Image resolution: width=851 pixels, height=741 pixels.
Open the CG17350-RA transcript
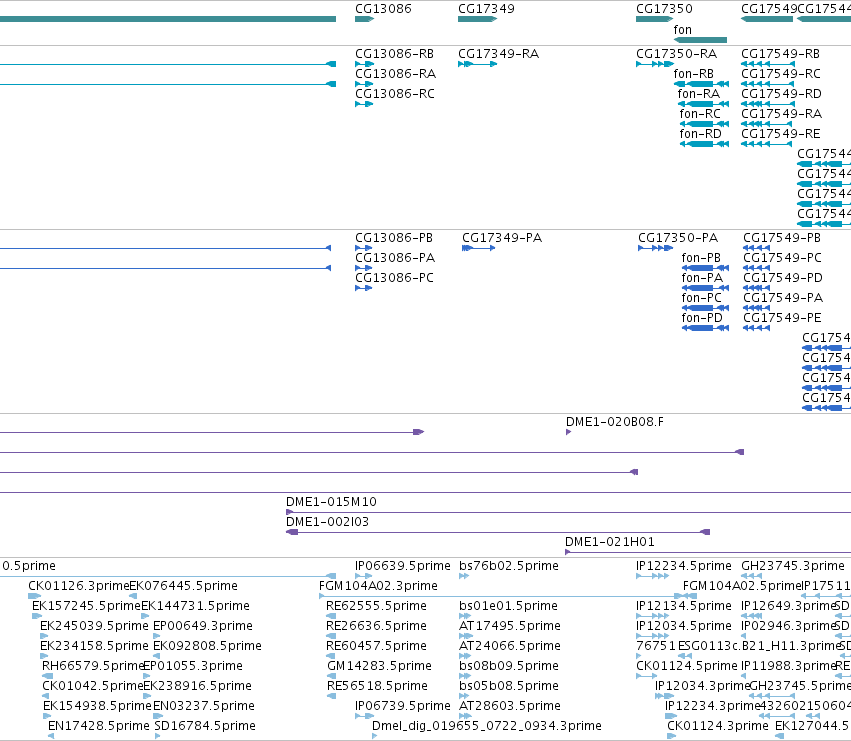click(677, 54)
